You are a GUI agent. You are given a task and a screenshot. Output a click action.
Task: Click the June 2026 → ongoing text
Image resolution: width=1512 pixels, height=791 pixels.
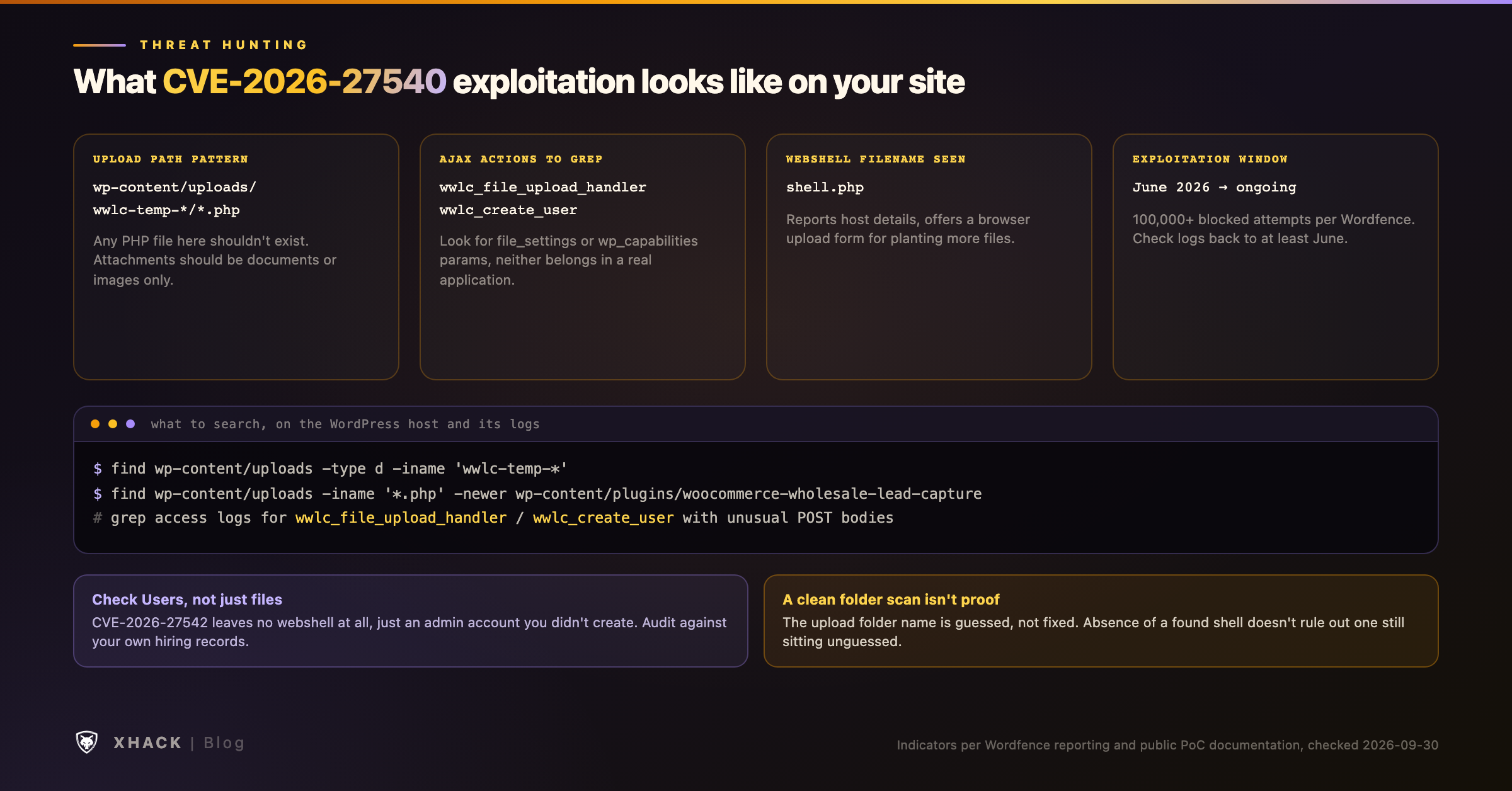(1215, 187)
